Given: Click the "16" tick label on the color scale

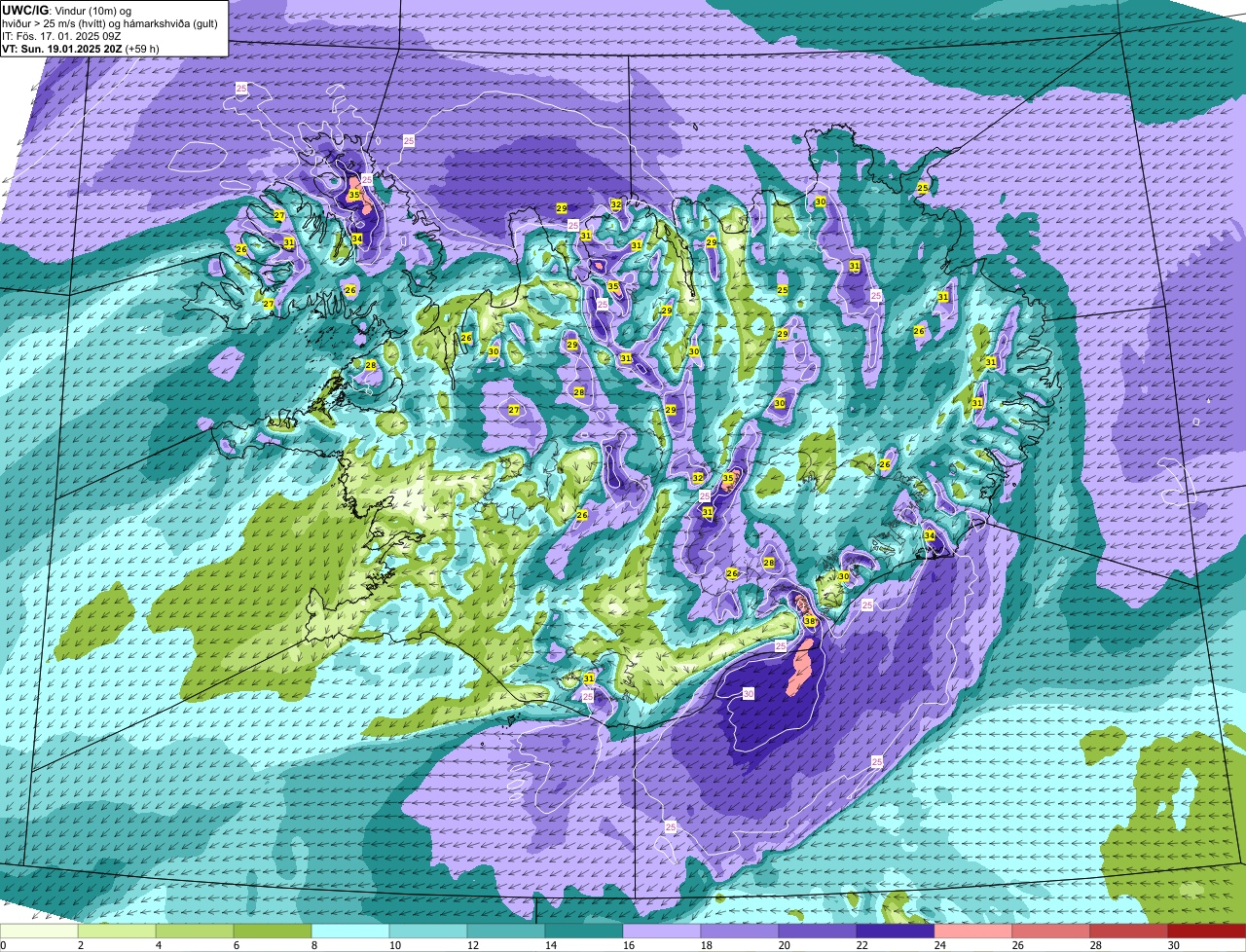Looking at the screenshot, I should coord(628,945).
